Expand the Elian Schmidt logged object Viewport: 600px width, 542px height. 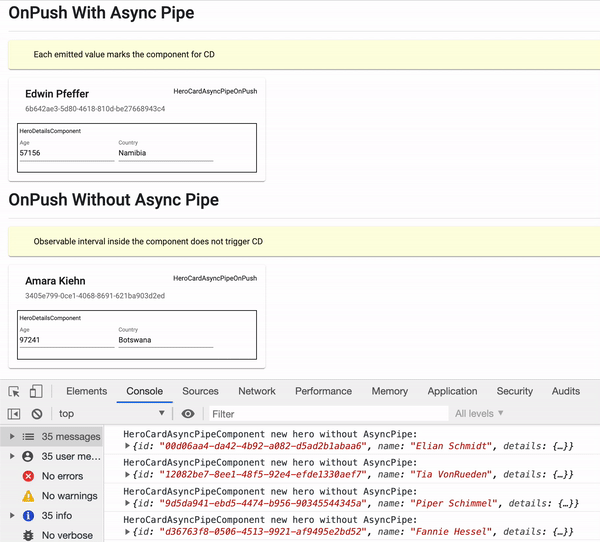(x=127, y=446)
